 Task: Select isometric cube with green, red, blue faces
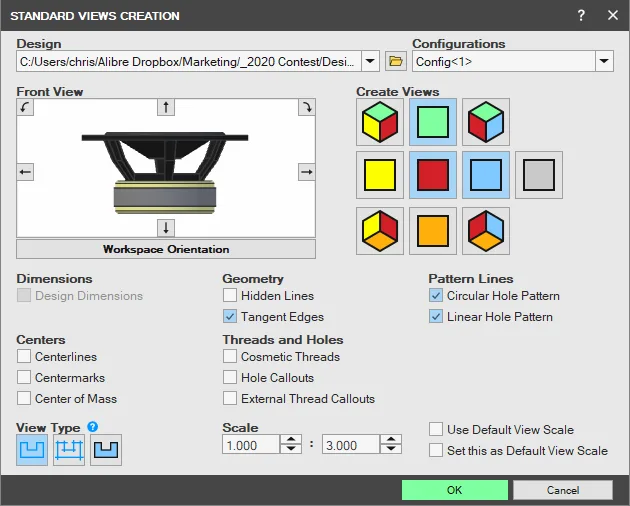coord(486,122)
